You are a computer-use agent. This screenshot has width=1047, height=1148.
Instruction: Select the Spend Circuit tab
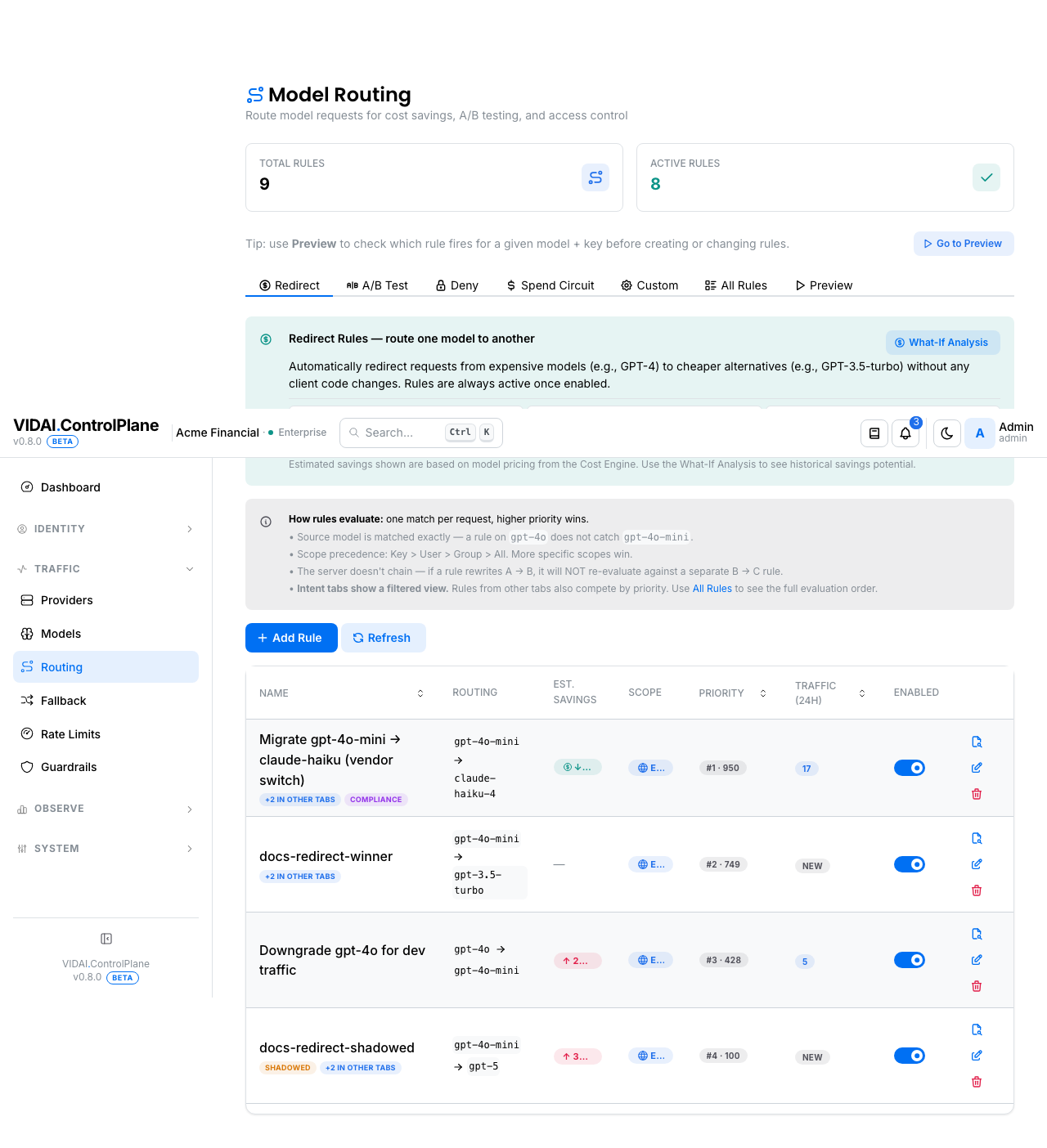click(x=550, y=285)
